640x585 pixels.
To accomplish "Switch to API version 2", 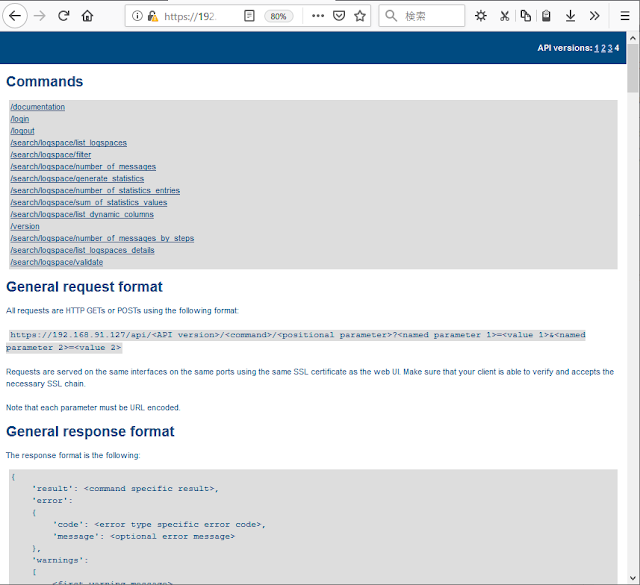I will click(603, 48).
